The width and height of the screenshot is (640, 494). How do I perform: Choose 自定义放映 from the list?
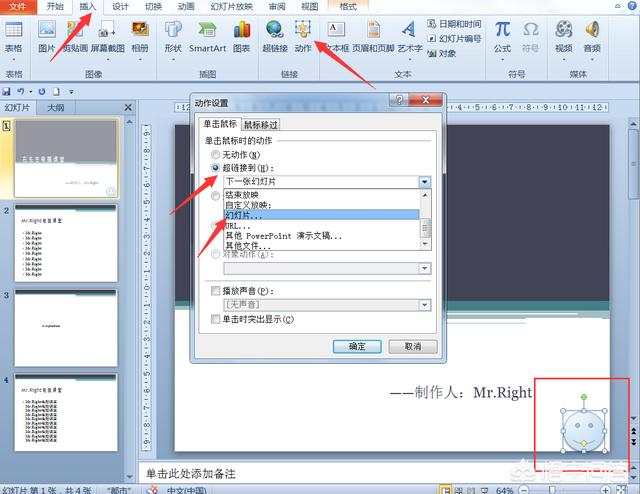pyautogui.click(x=322, y=205)
